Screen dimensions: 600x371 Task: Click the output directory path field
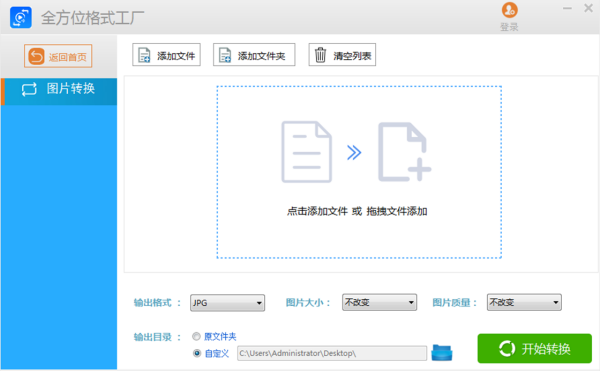coord(332,353)
